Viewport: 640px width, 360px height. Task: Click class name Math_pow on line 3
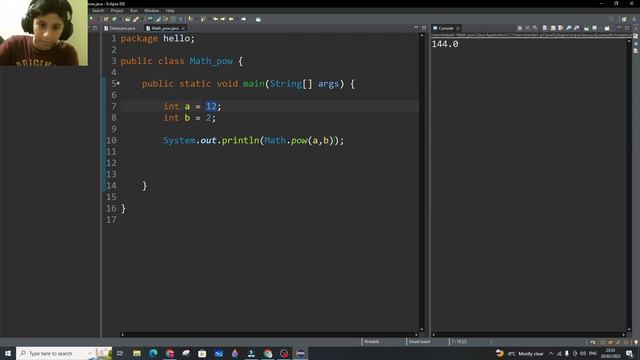pyautogui.click(x=211, y=61)
